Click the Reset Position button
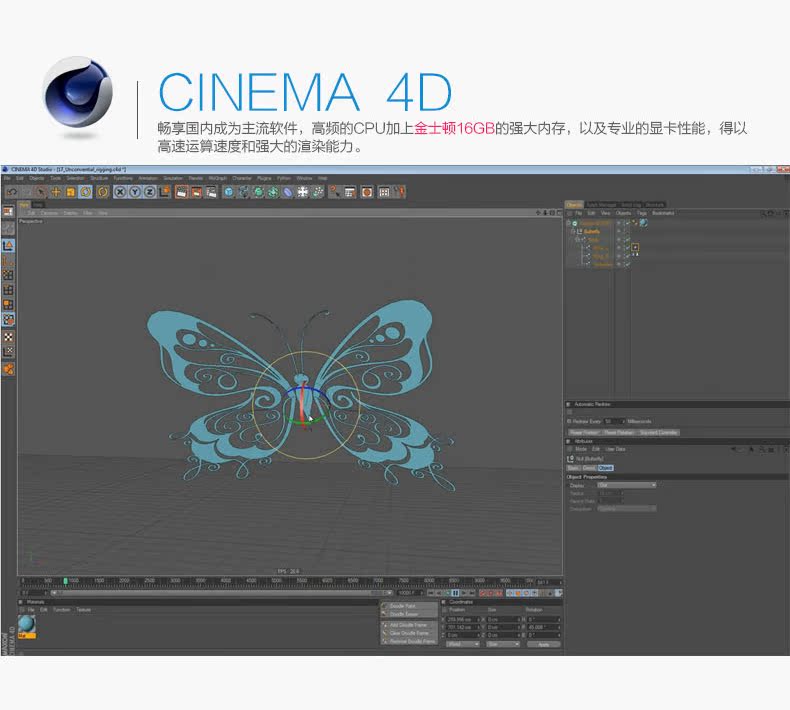 point(584,432)
